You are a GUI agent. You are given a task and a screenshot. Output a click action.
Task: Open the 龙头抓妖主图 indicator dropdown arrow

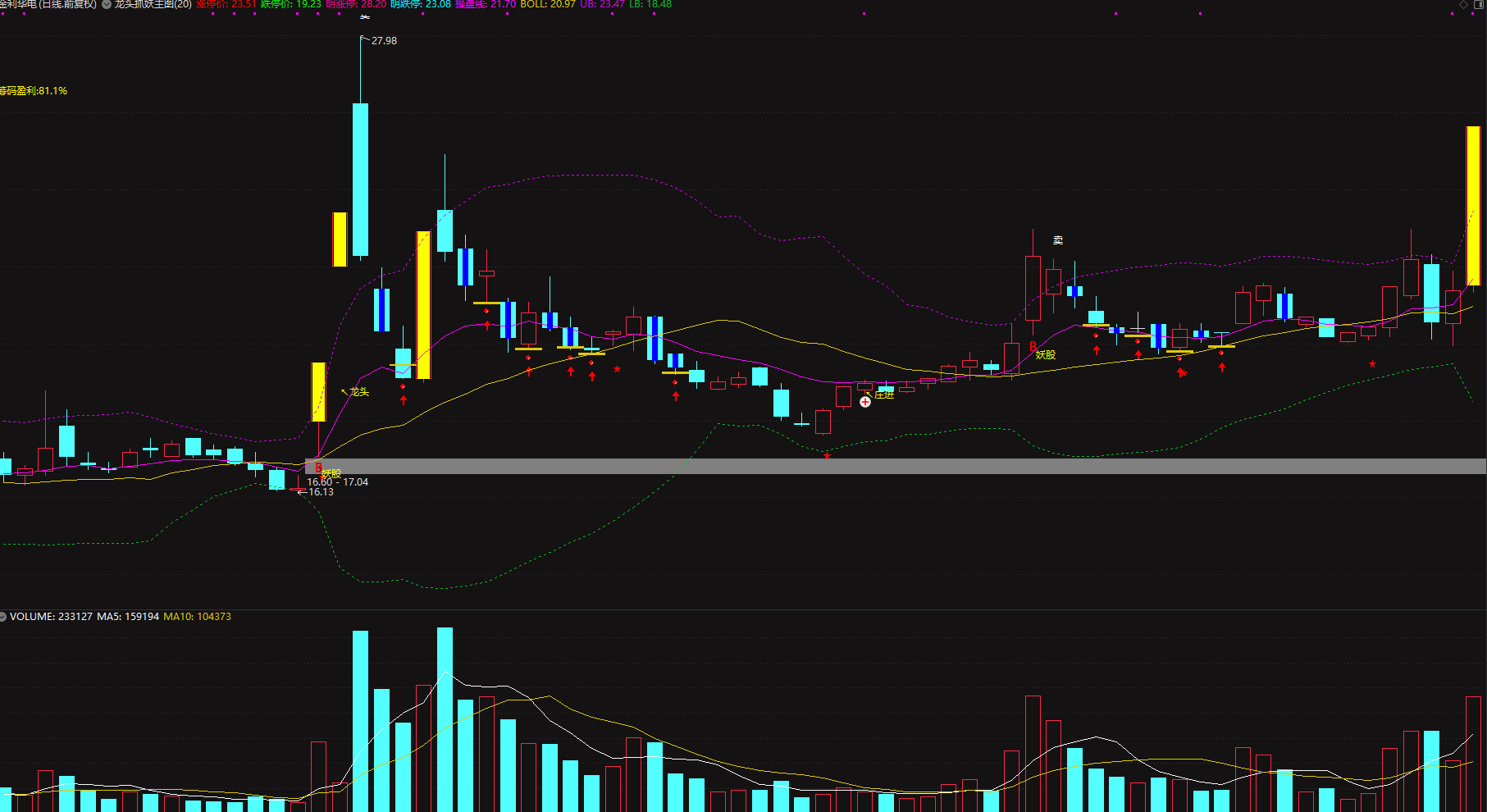107,4
